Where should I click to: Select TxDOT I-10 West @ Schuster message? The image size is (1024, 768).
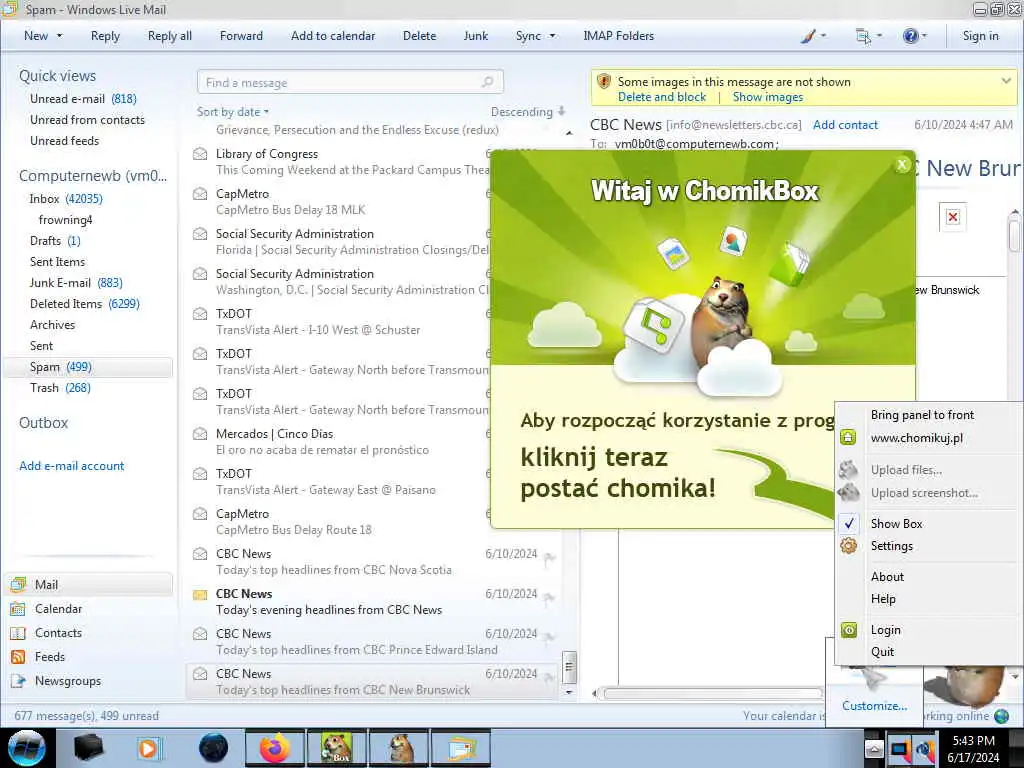340,322
